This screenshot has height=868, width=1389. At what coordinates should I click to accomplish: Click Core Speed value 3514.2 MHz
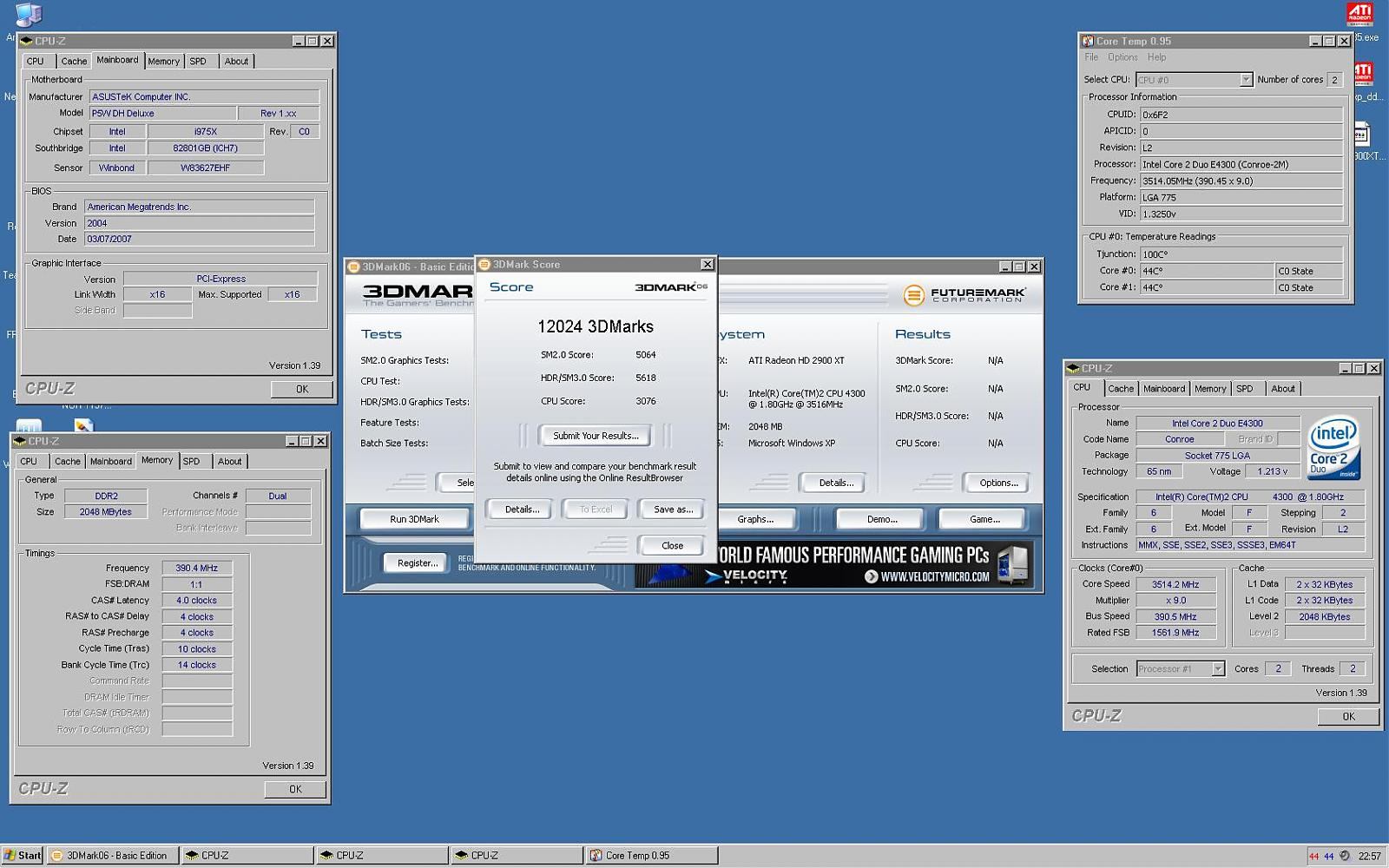point(1175,584)
